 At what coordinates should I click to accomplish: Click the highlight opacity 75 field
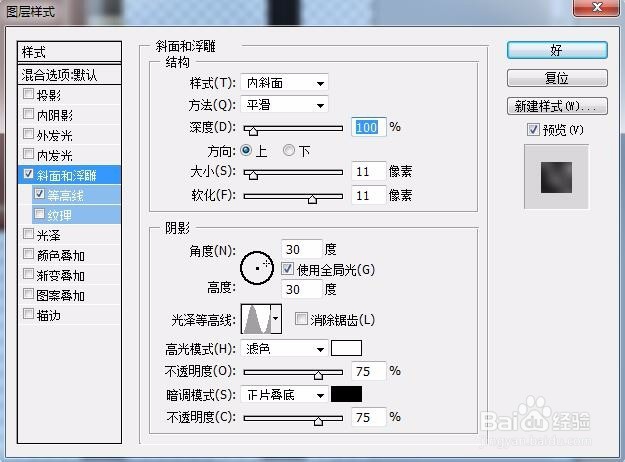369,371
